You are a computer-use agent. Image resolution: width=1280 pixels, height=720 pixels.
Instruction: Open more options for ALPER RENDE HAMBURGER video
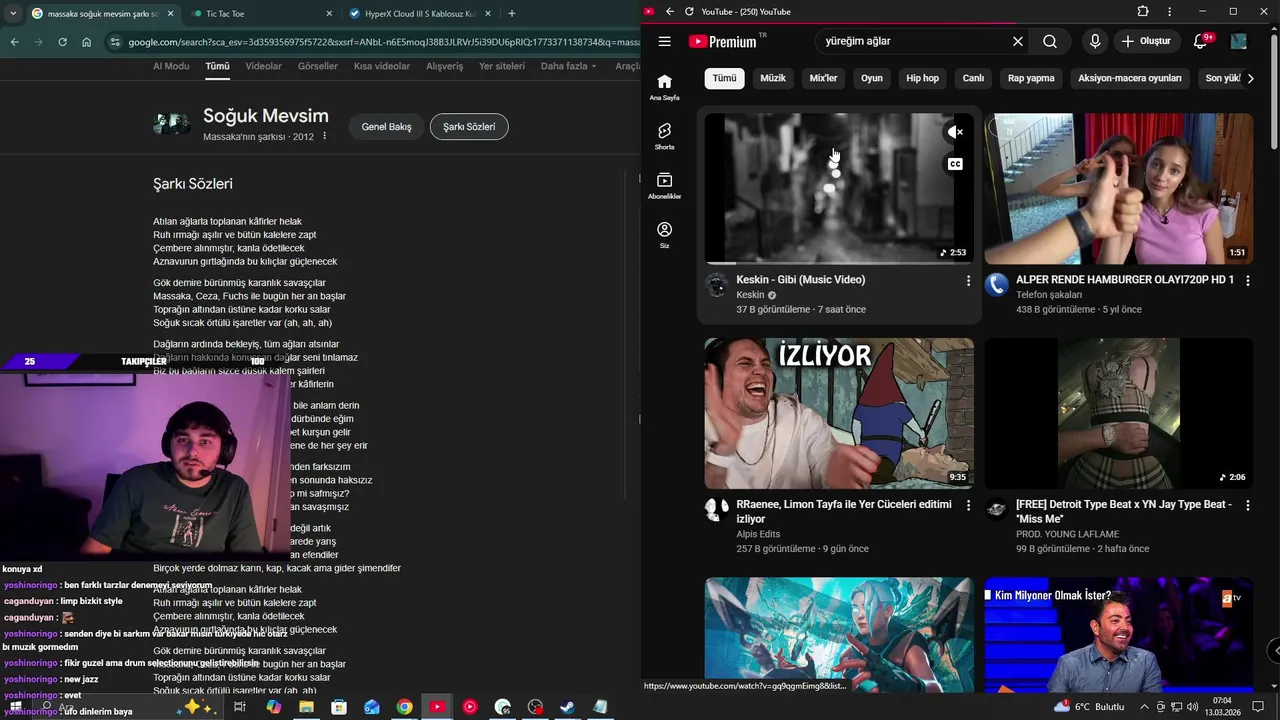[1247, 281]
